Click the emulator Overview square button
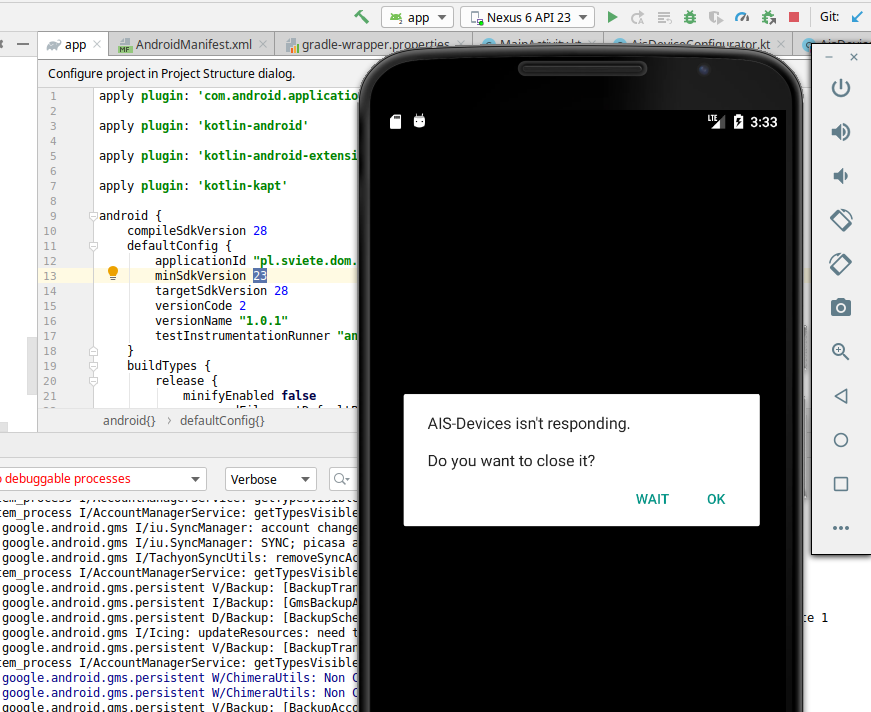This screenshot has width=871, height=712. pos(841,484)
